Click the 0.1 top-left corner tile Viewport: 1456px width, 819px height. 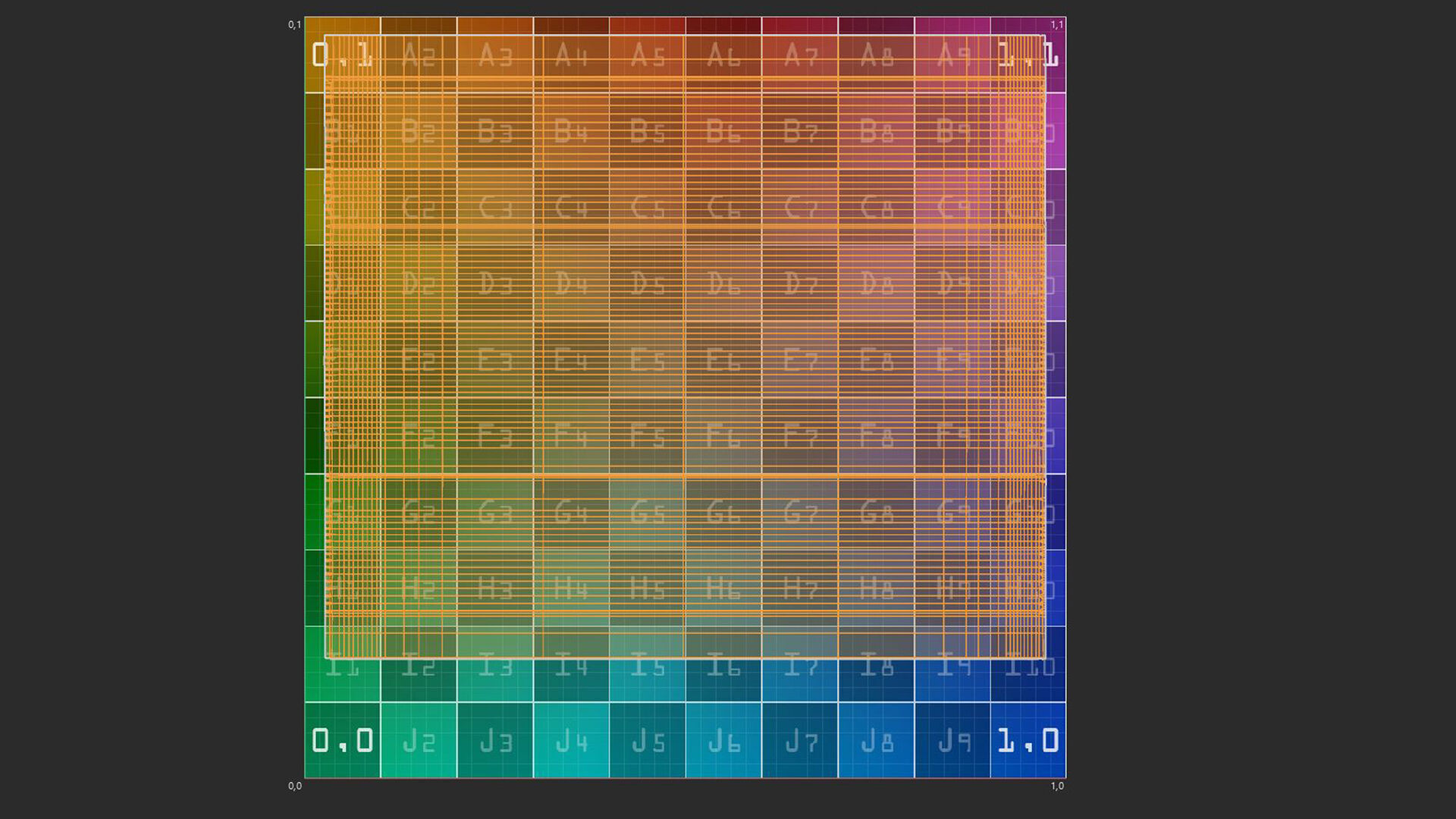click(342, 55)
